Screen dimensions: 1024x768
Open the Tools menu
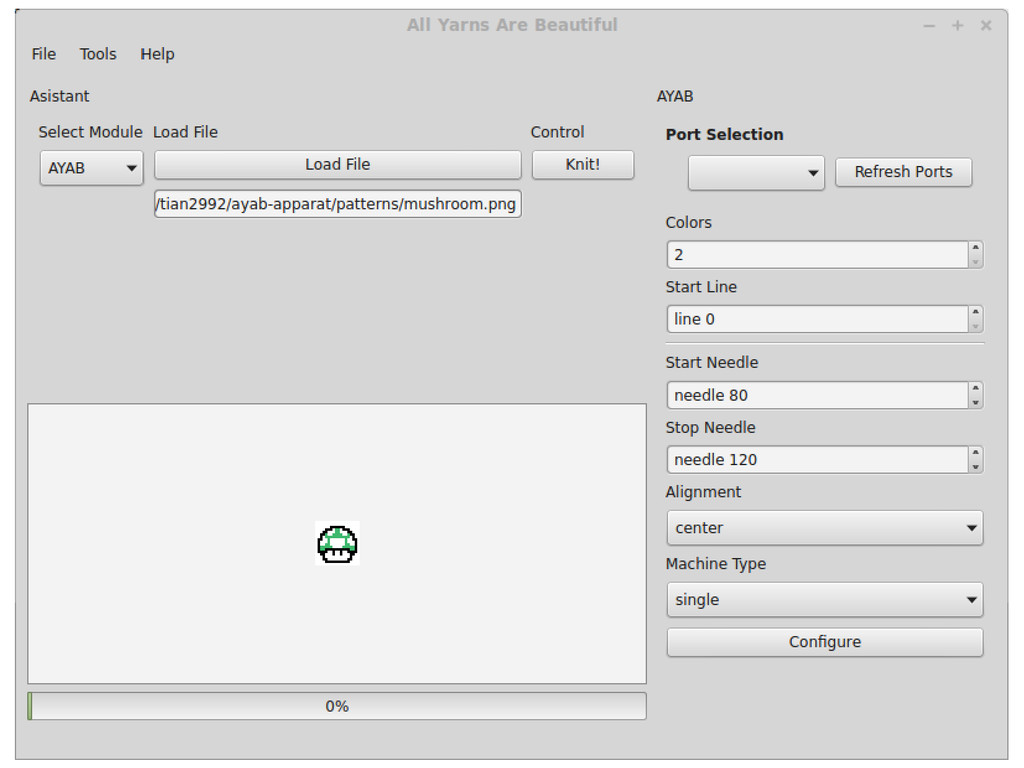98,54
